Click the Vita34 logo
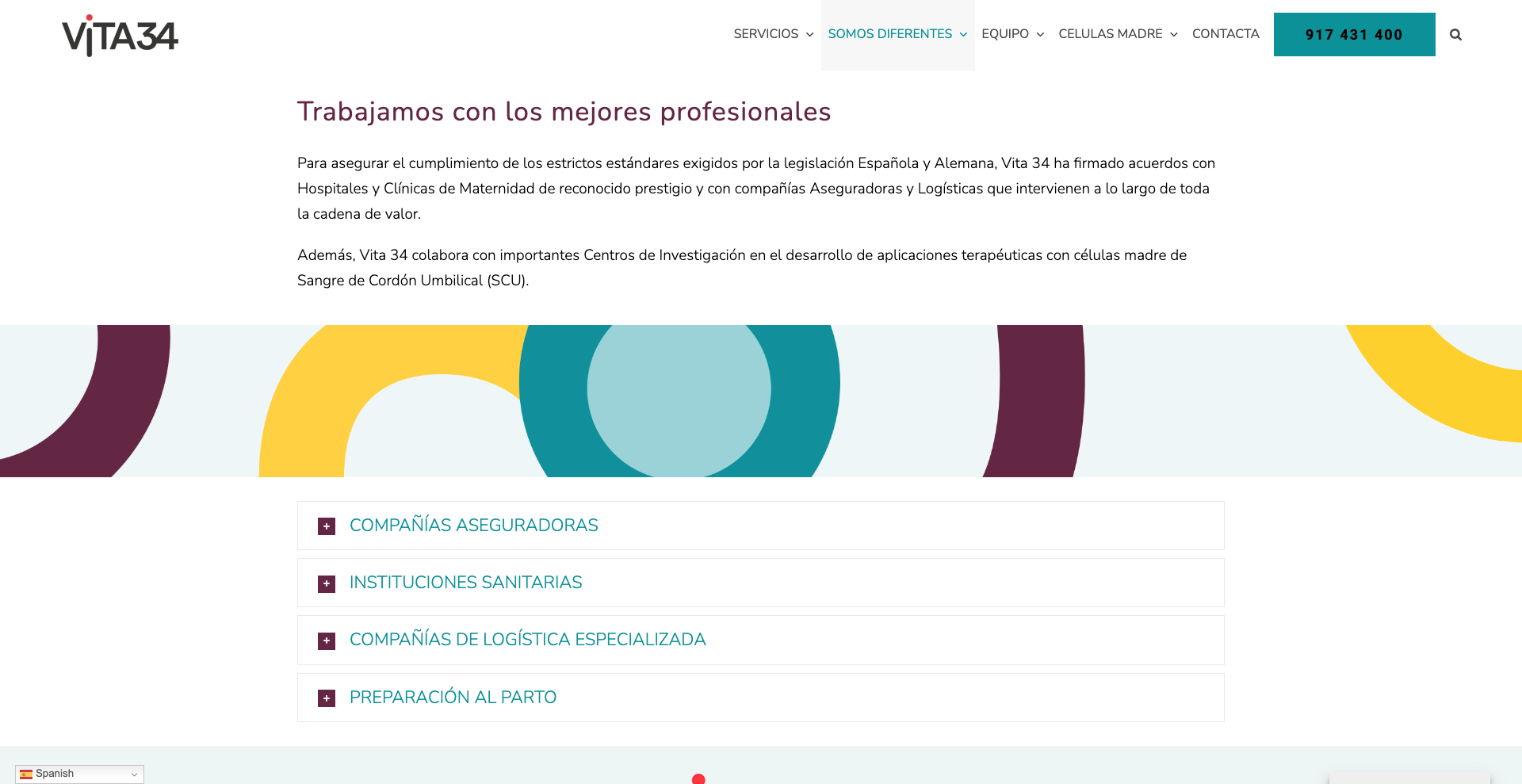This screenshot has width=1522, height=784. 120,36
